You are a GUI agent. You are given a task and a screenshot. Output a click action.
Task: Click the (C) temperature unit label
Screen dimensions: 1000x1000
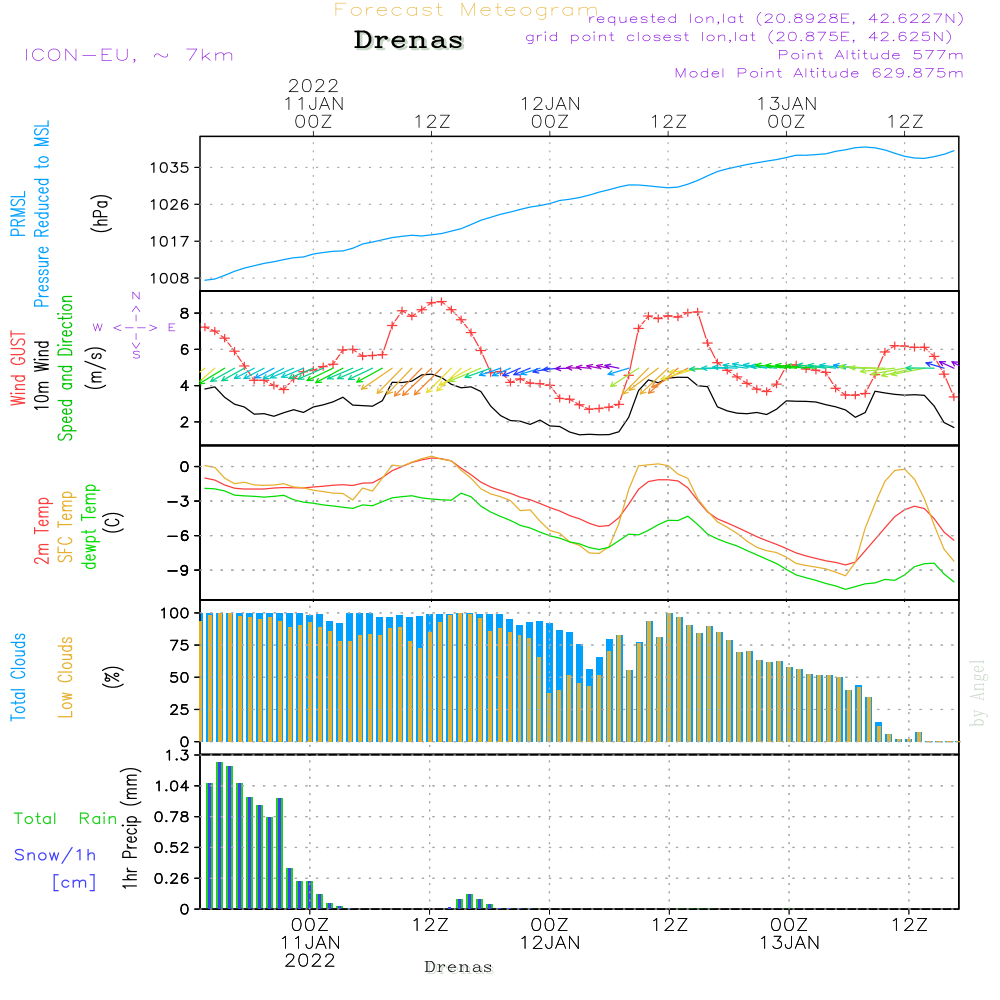coord(114,522)
